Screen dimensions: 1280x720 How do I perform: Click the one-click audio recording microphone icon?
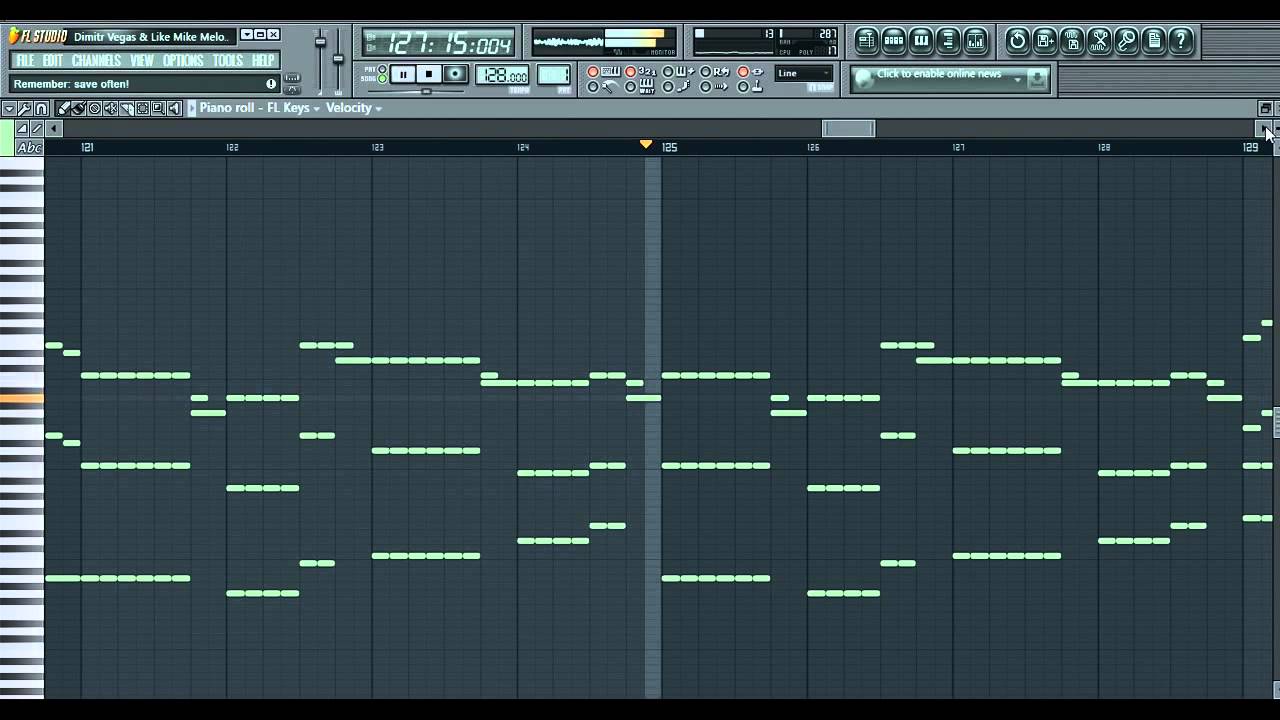(1126, 41)
